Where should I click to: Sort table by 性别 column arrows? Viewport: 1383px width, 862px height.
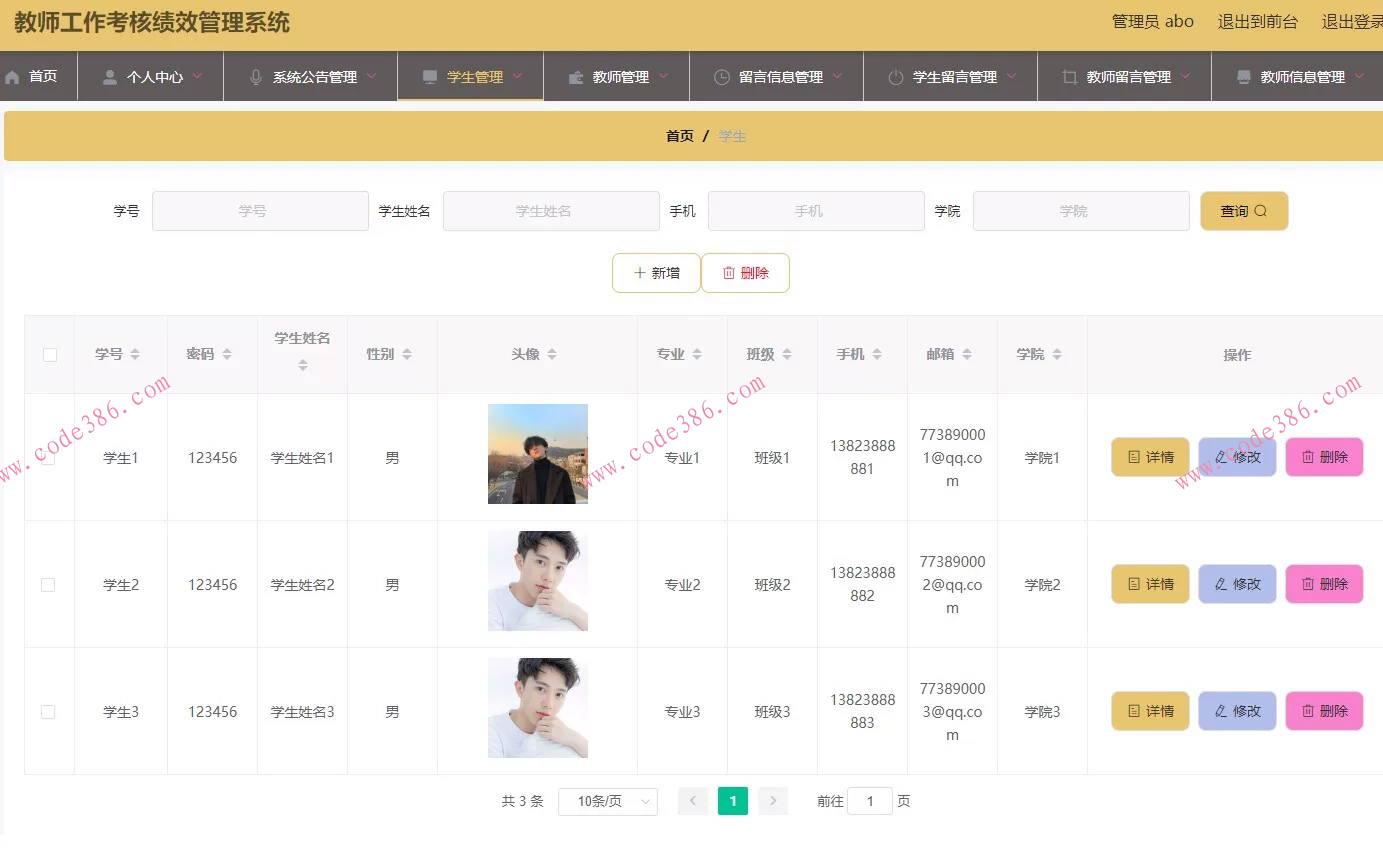click(x=407, y=355)
